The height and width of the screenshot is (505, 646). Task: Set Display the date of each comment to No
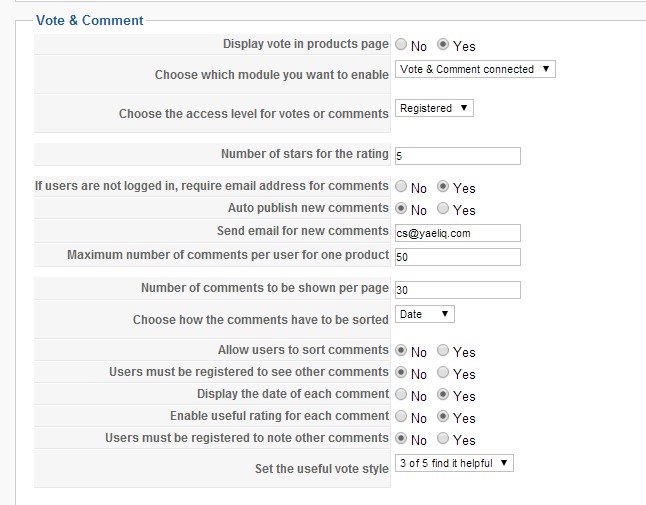[x=401, y=396]
